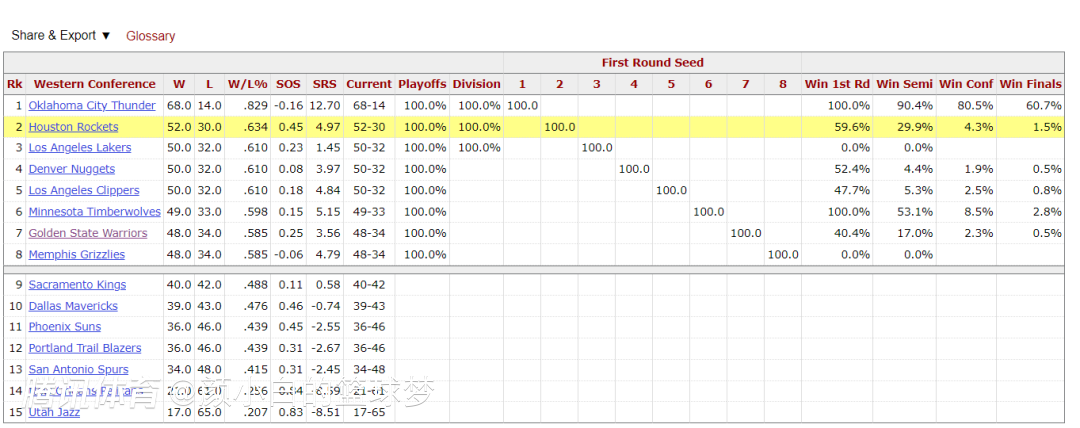Select Thunder's 60.7% Win Finals cell
Viewport: 1080px width, 428px height.
pos(1030,105)
